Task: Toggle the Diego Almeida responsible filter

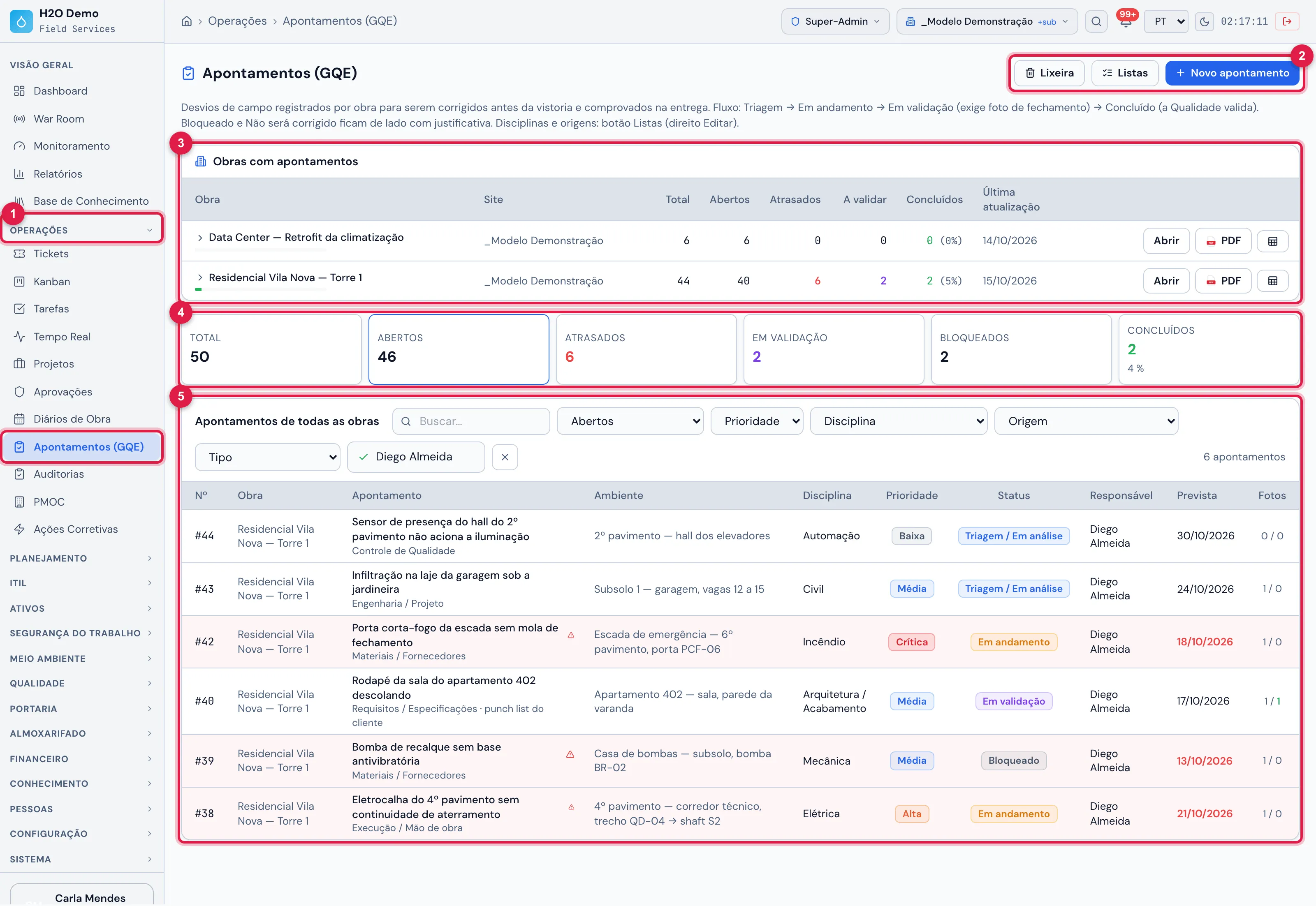Action: pos(416,457)
